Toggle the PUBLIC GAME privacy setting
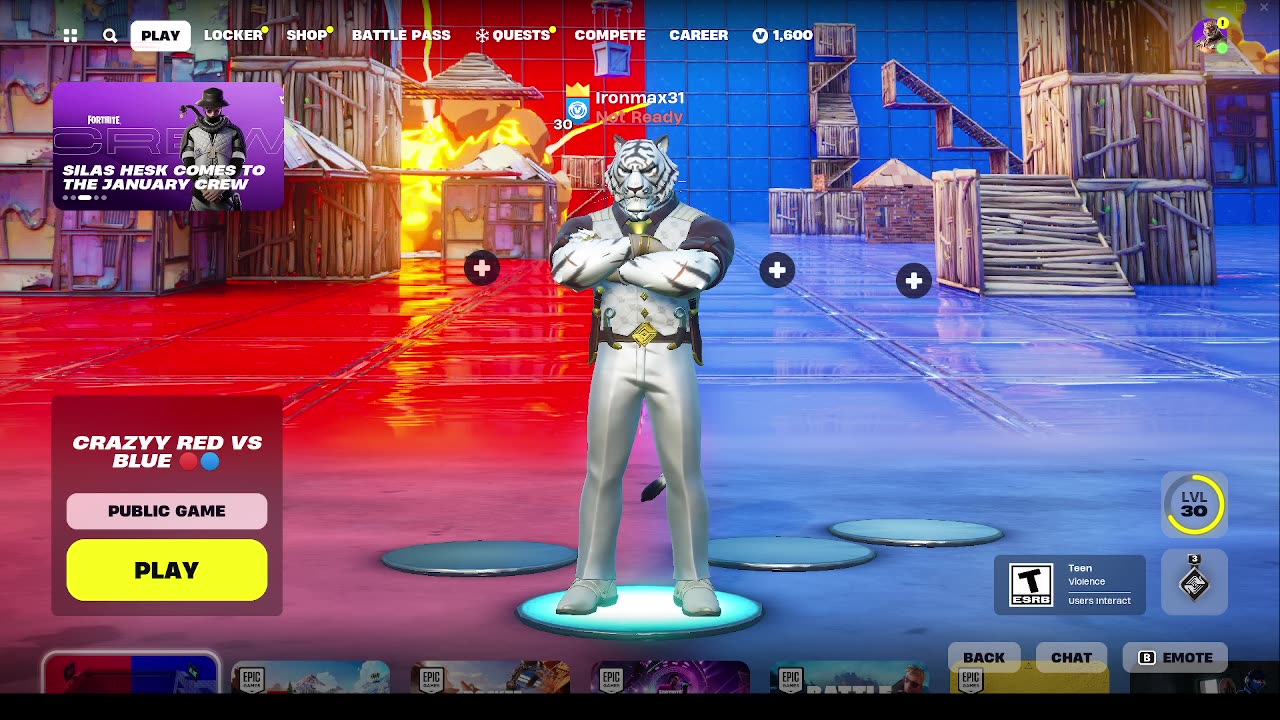1280x720 pixels. coord(167,511)
